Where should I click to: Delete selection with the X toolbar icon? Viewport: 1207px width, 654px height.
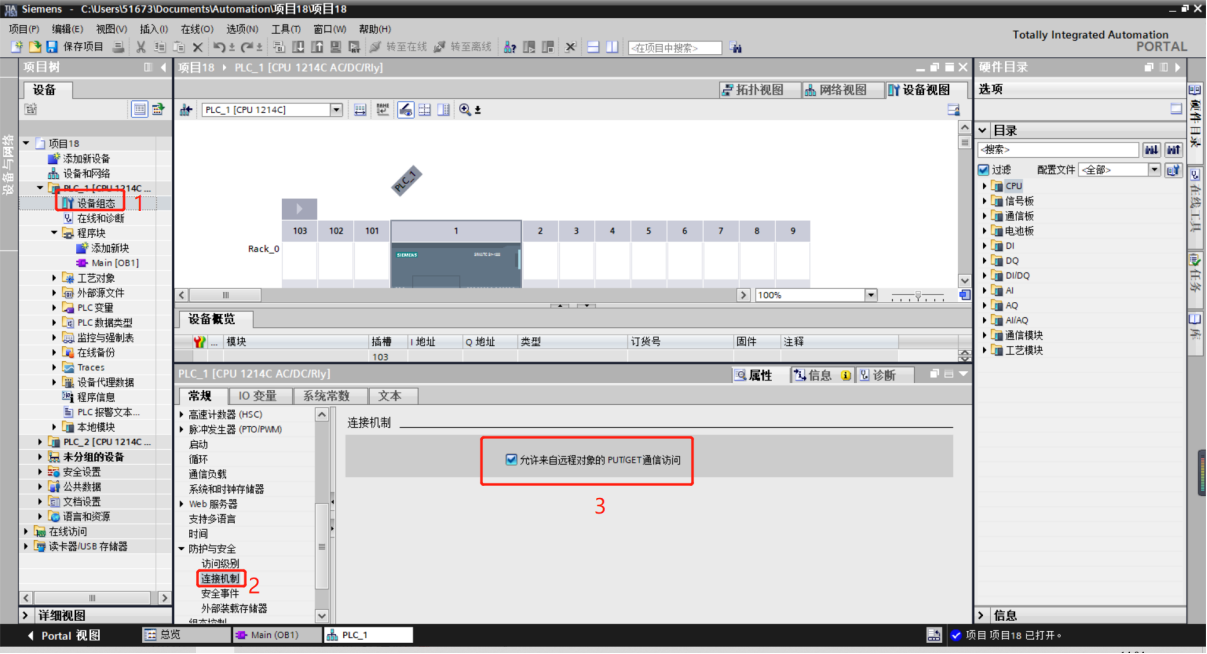click(197, 47)
